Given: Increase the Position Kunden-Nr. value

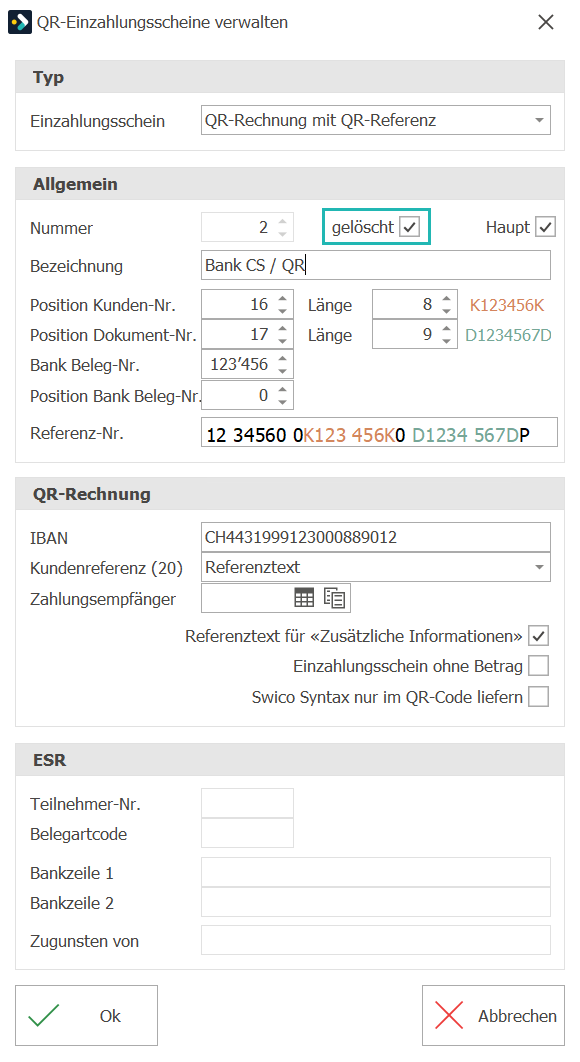Looking at the screenshot, I should pyautogui.click(x=283, y=297).
